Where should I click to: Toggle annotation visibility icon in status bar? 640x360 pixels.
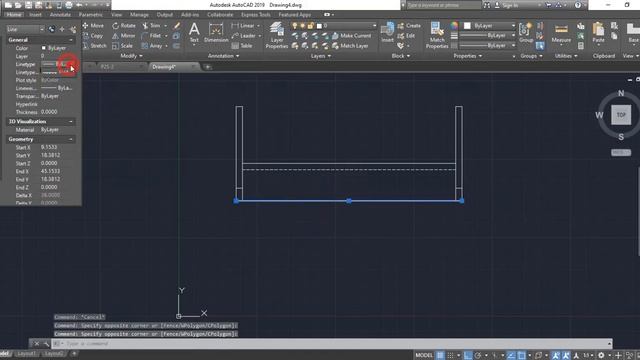(556, 355)
